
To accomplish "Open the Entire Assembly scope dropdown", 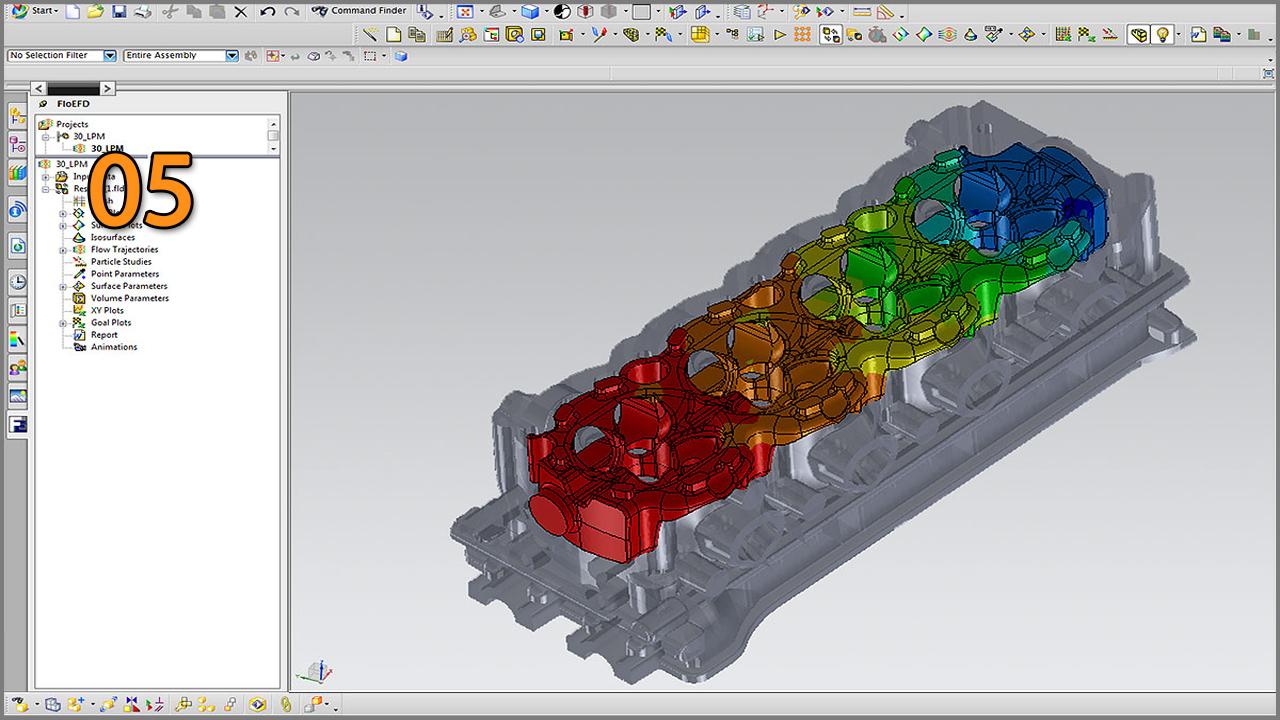I will tap(180, 56).
